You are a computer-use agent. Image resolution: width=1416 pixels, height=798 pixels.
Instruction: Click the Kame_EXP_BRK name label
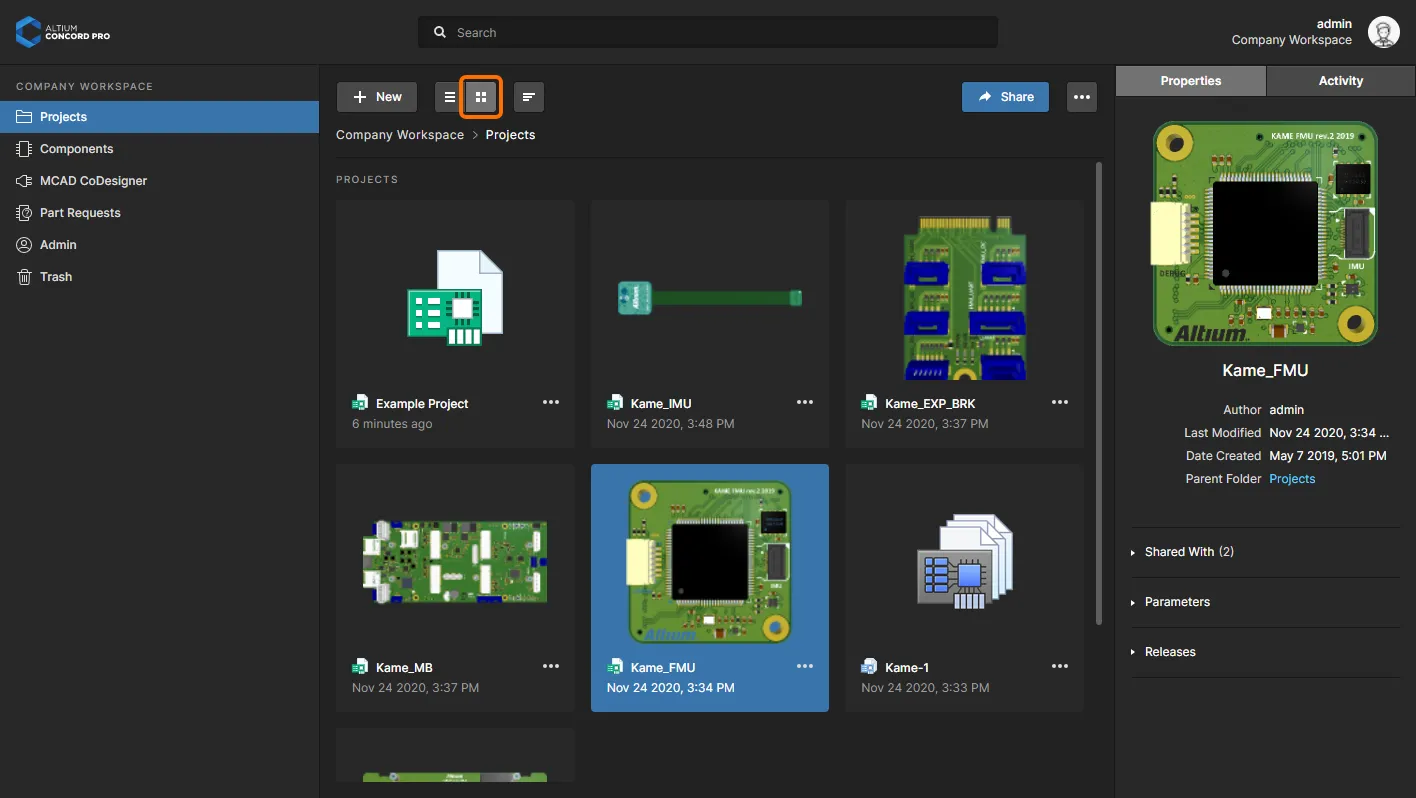coord(930,404)
